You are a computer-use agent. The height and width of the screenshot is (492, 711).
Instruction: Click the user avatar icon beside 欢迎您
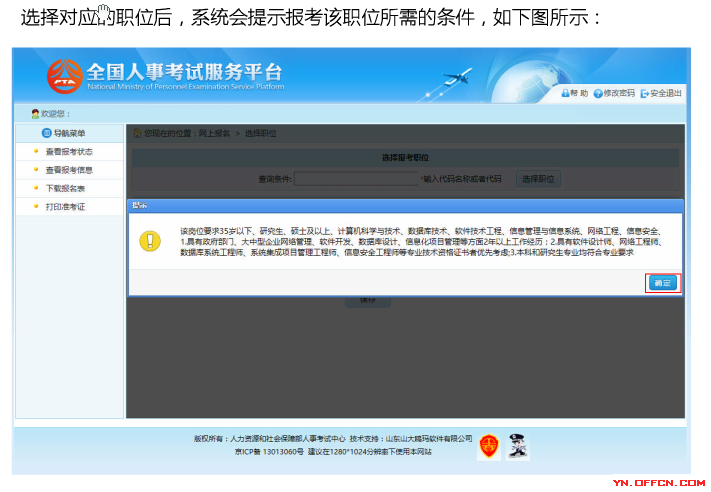point(35,113)
